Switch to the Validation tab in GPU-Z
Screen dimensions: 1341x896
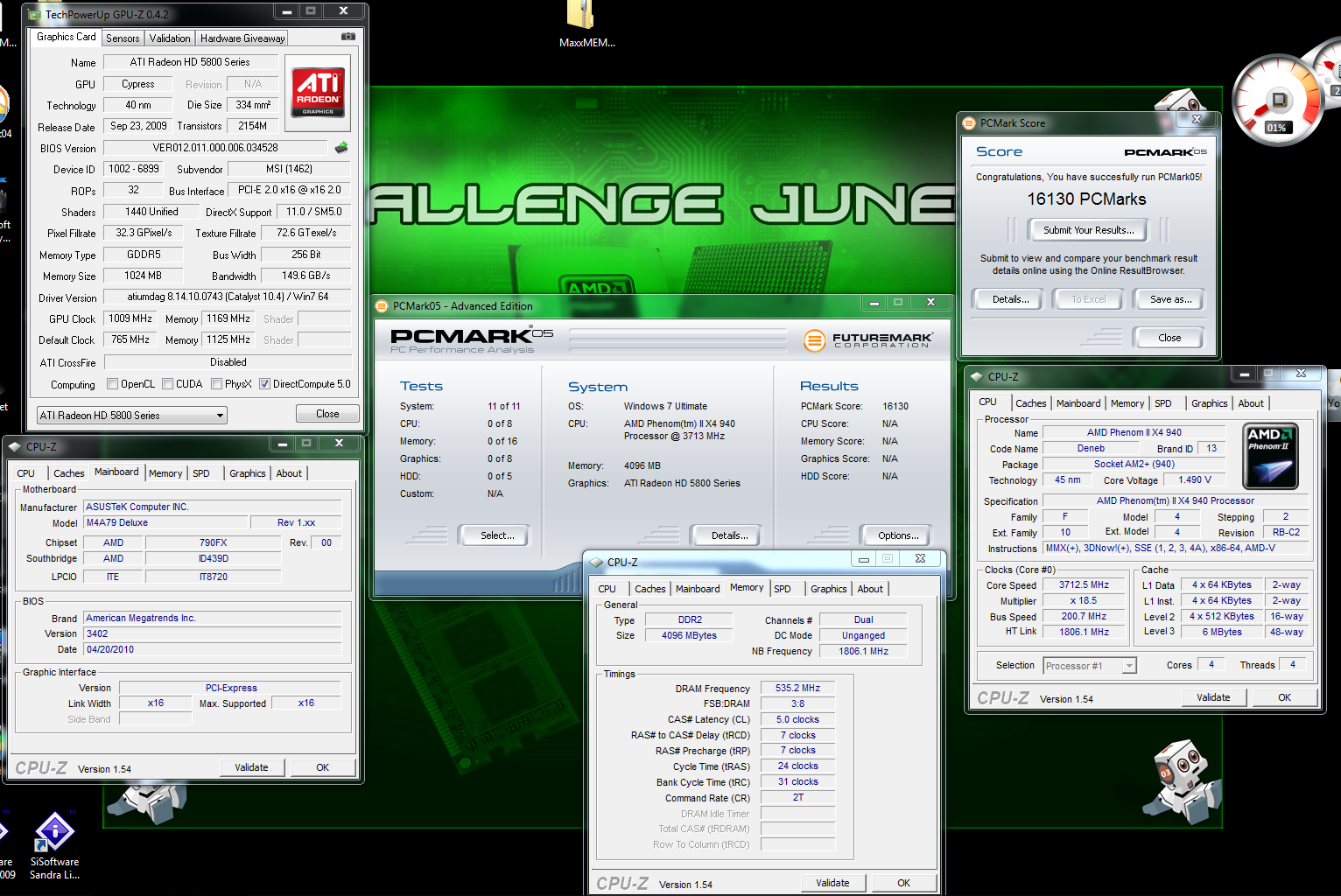[x=170, y=38]
